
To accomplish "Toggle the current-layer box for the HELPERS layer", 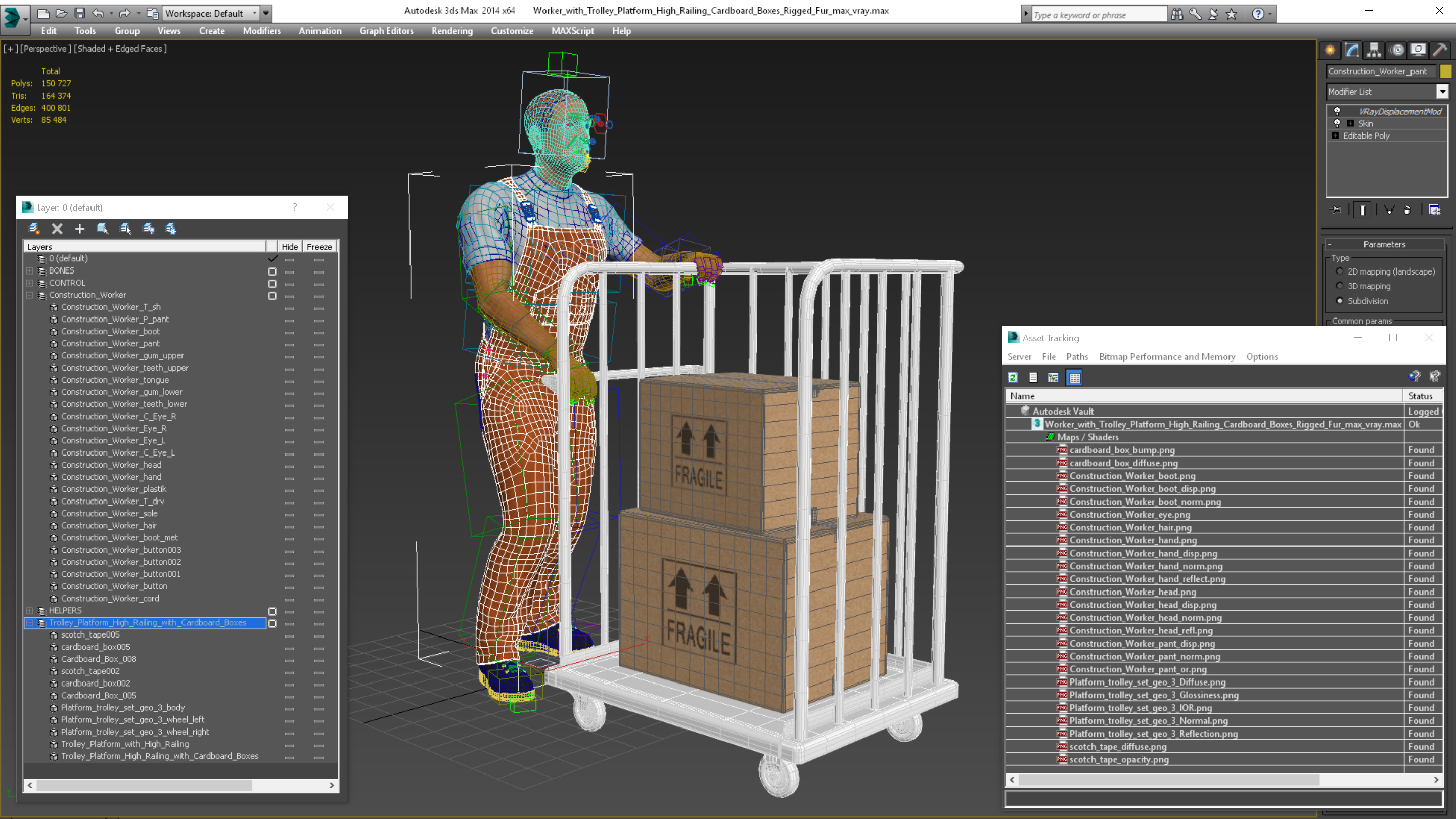I will 272,611.
